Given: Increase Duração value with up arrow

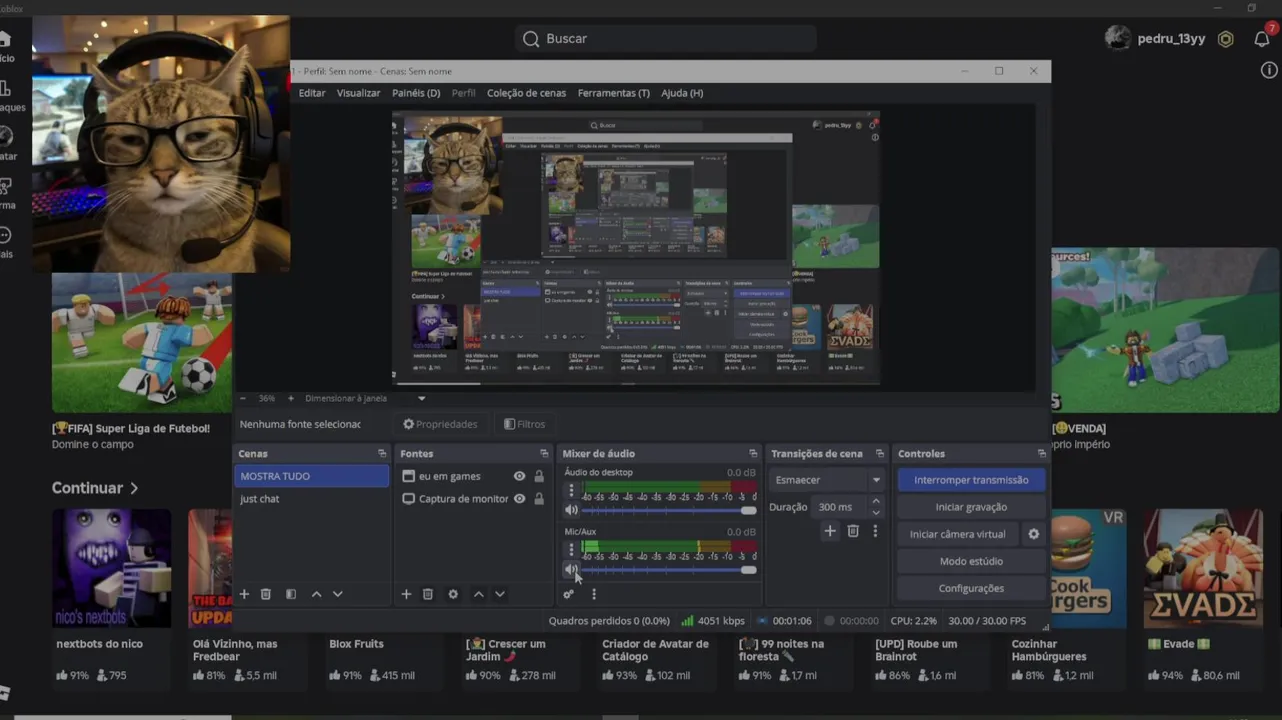Looking at the screenshot, I should coord(876,502).
